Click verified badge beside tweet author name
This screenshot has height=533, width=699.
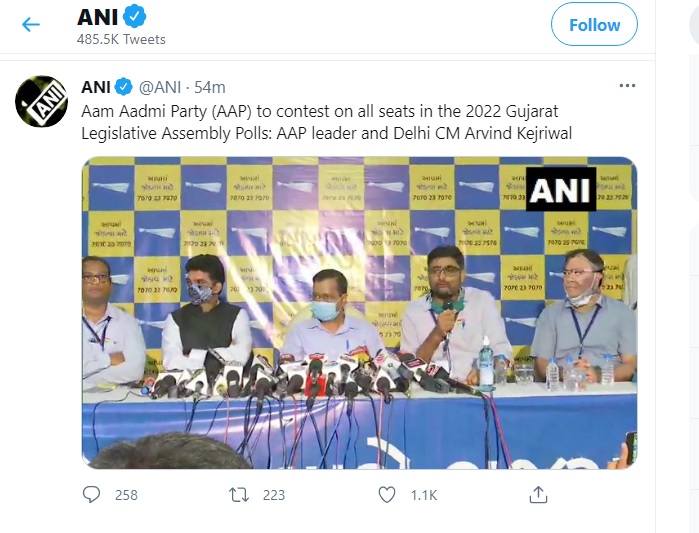click(124, 86)
